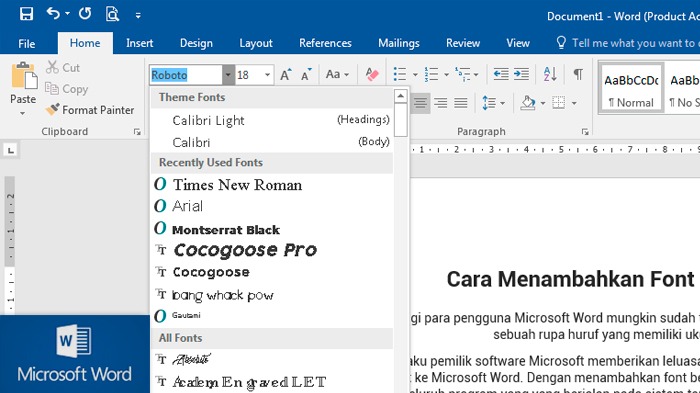
Task: Select Times New Roman font
Action: pyautogui.click(x=271, y=184)
